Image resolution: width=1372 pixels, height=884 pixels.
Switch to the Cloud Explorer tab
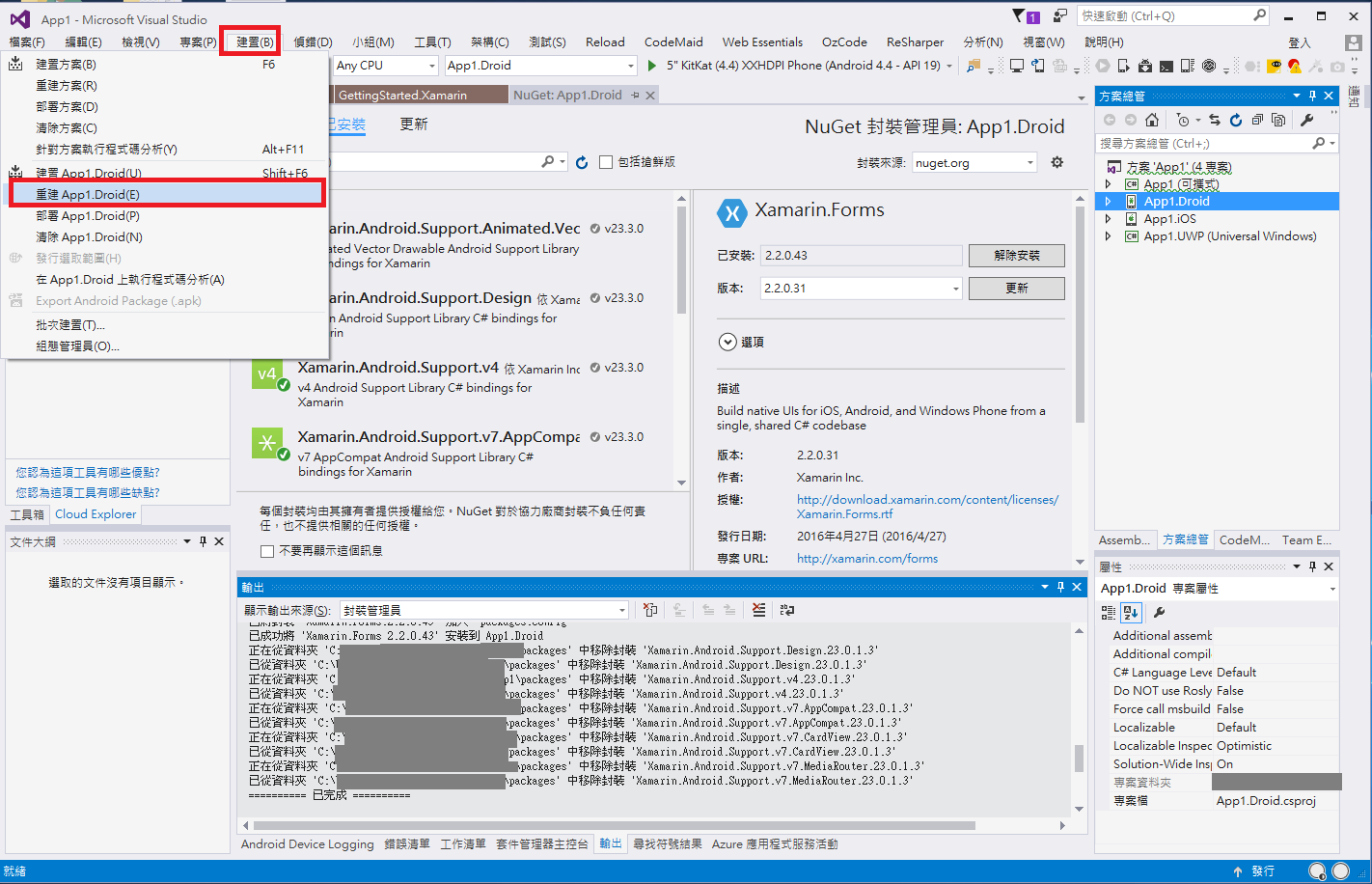coord(96,514)
